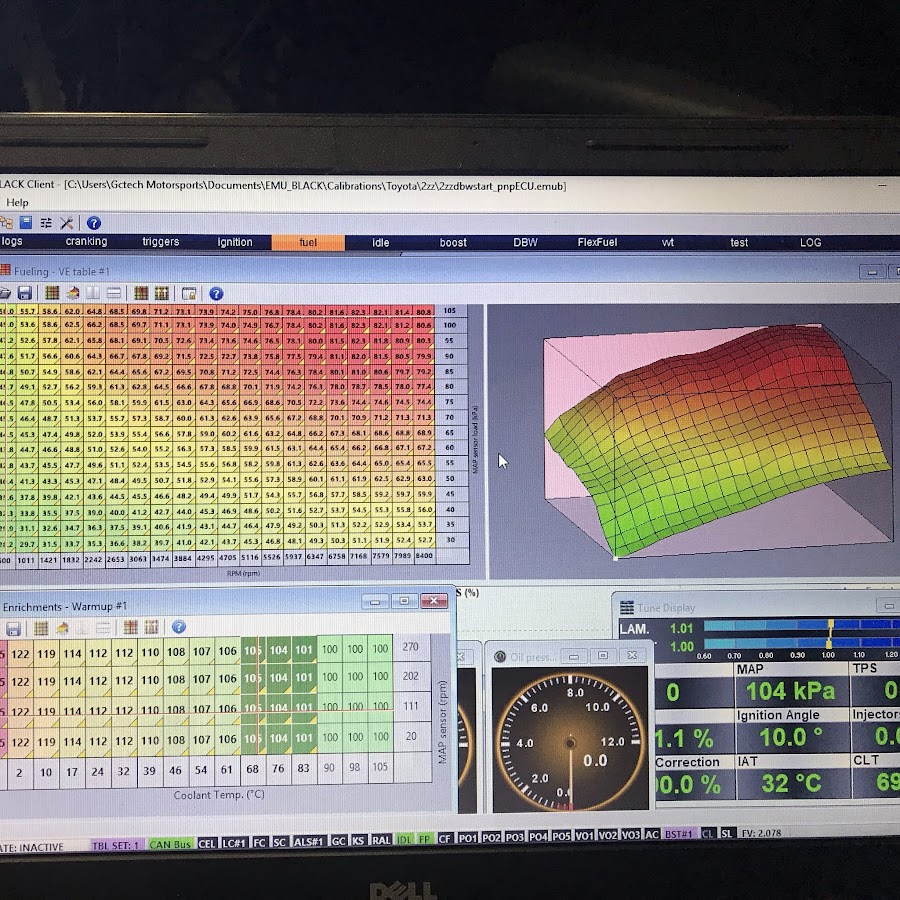Select the table grid icon in Warmup toolbar
The image size is (900, 900).
point(41,628)
